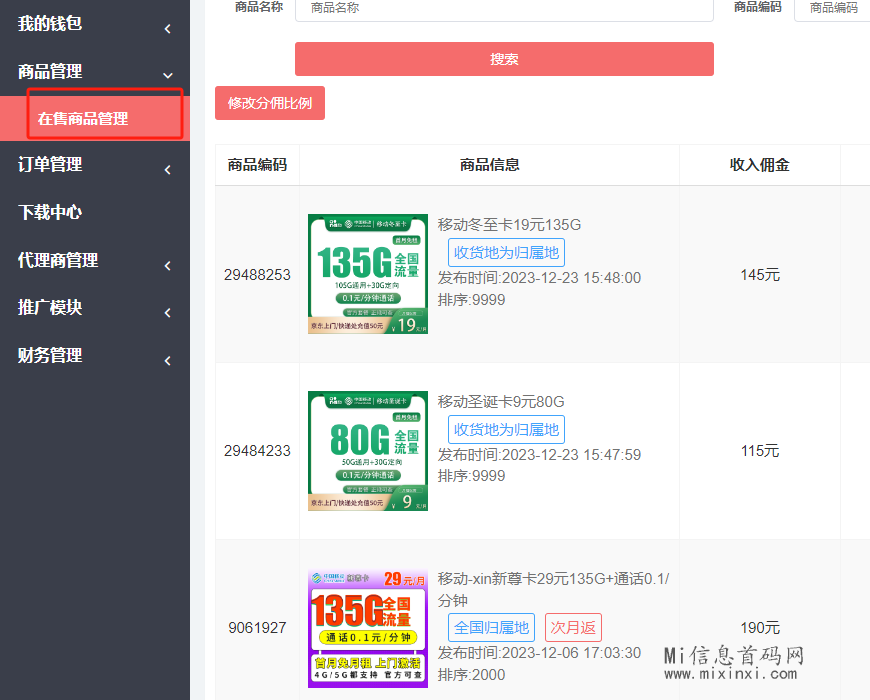The image size is (870, 700).
Task: Select 在售商品管理 submenu item
Action: (83, 118)
